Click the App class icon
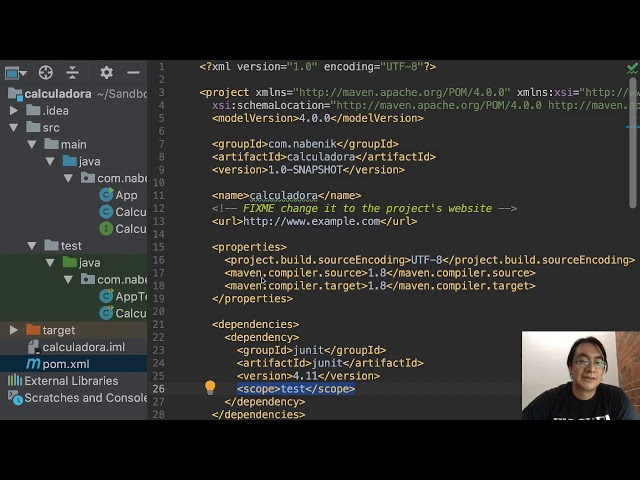Viewport: 640px width, 480px height. (106, 195)
